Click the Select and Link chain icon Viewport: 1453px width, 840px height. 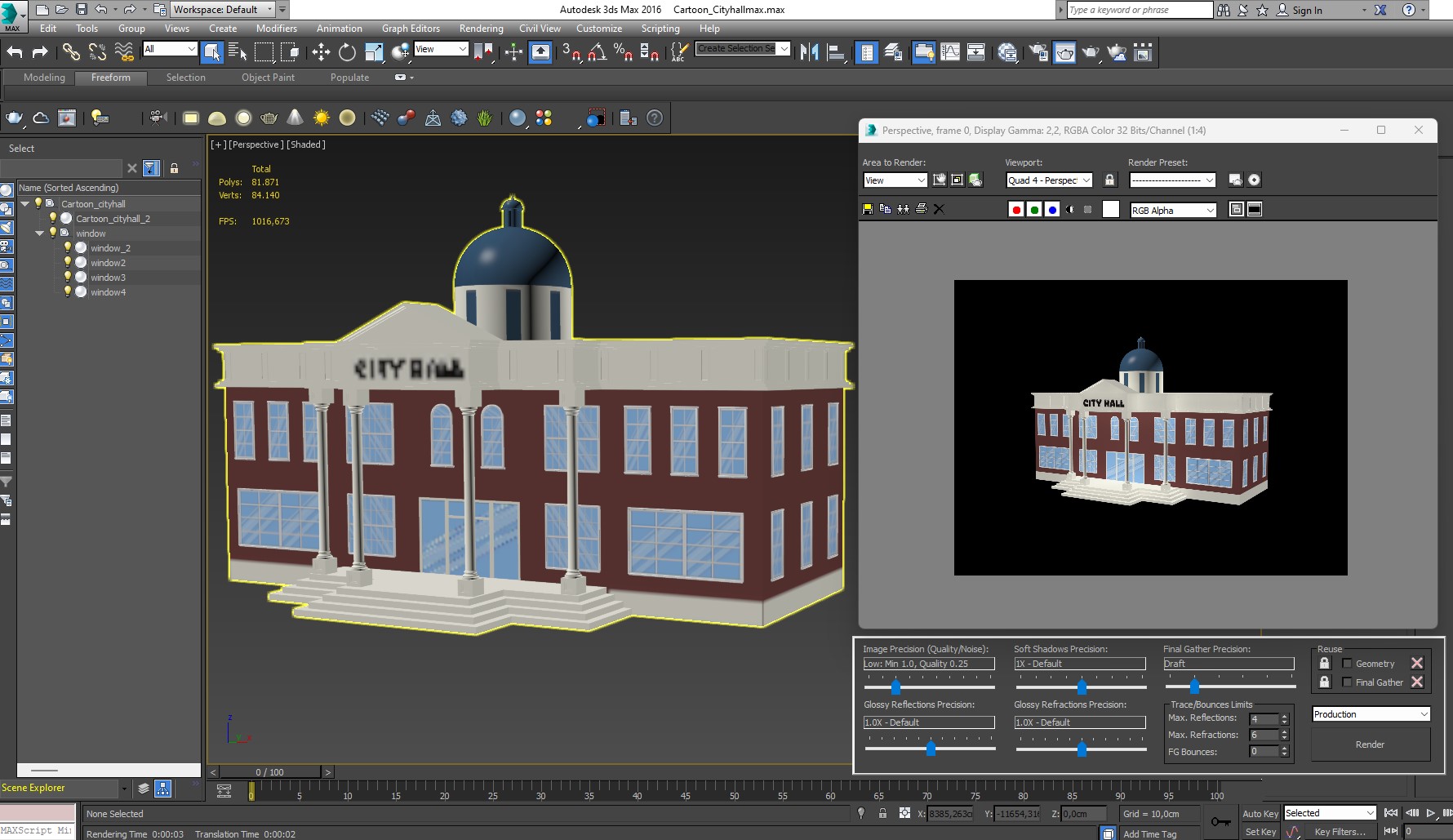click(71, 52)
